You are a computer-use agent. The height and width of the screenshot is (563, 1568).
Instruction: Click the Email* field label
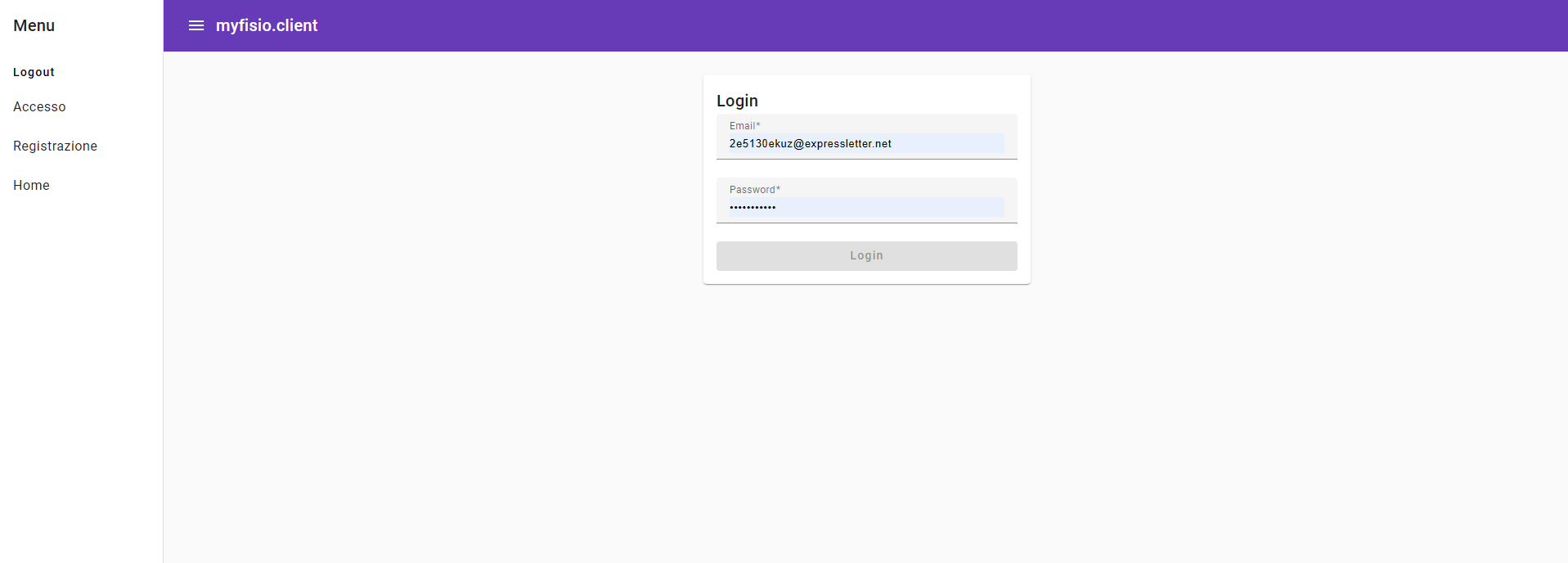(744, 126)
